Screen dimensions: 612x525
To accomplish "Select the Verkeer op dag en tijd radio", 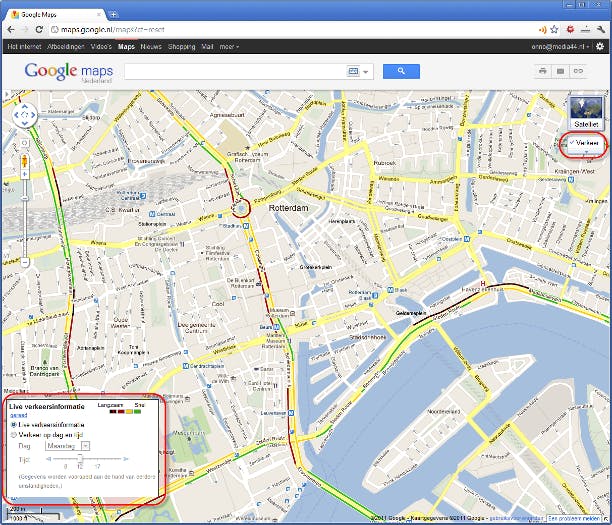I will pyautogui.click(x=13, y=434).
